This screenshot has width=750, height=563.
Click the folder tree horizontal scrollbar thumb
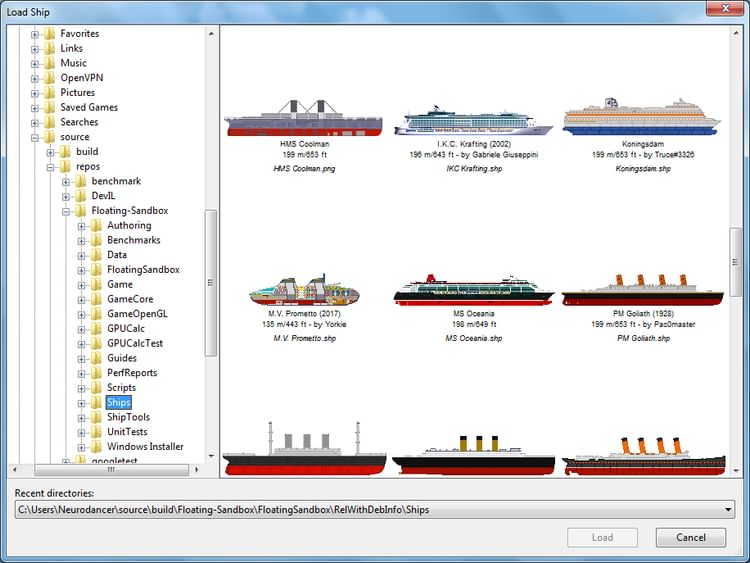(x=111, y=470)
